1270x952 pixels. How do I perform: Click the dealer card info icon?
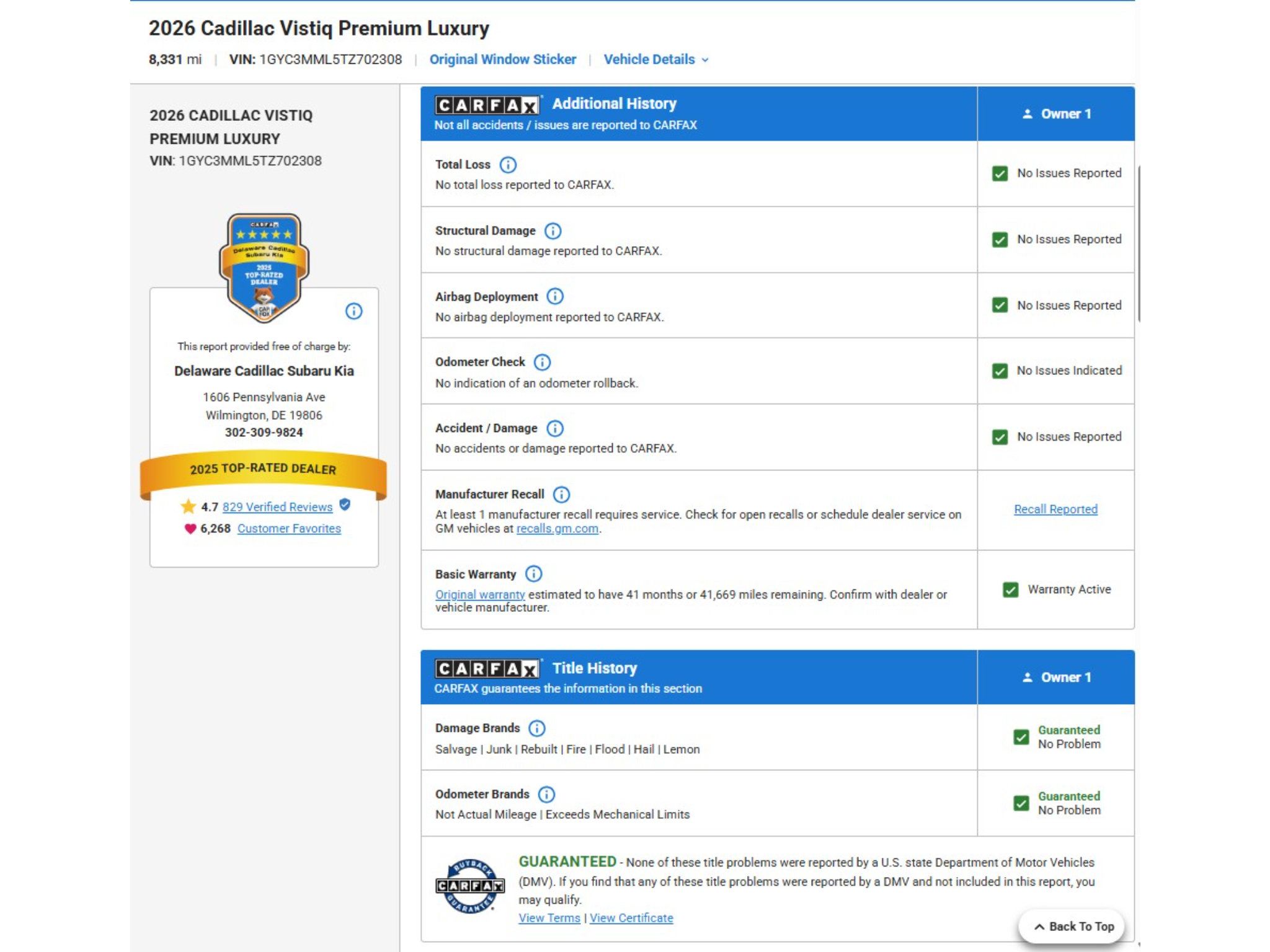pos(353,311)
